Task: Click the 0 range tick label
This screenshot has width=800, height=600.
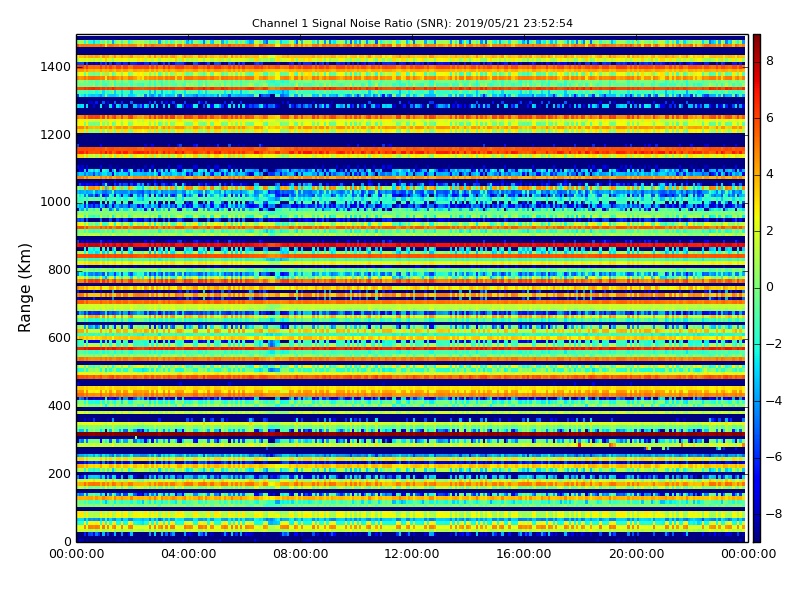Action: (67, 541)
